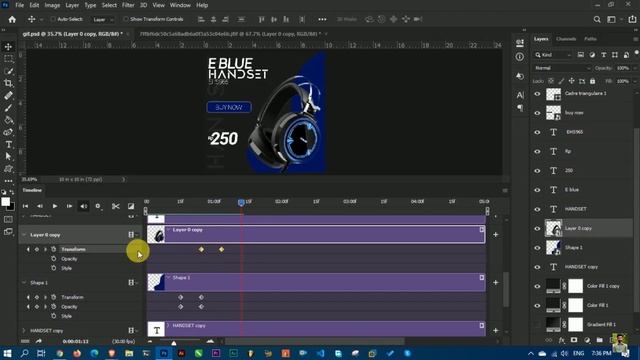Screen dimensions: 640x360
Task: Toggle Opacity stopwatch for Layer 0 copy
Action: point(53,259)
